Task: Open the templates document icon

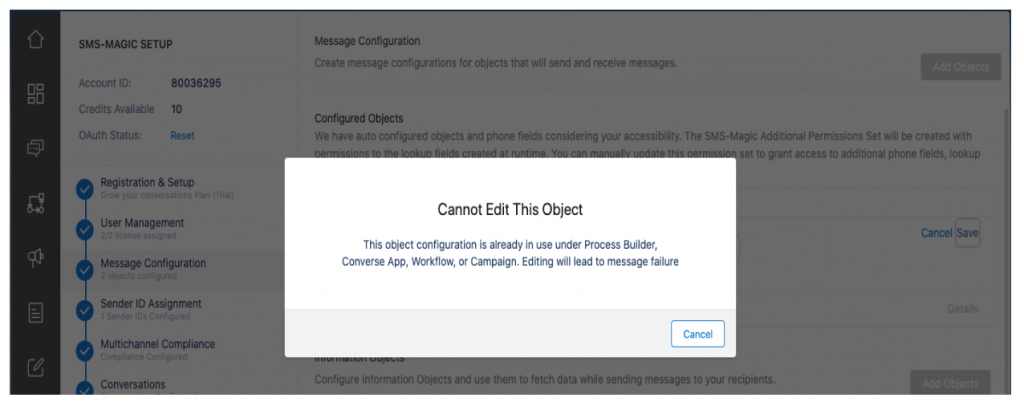Action: [x=35, y=313]
